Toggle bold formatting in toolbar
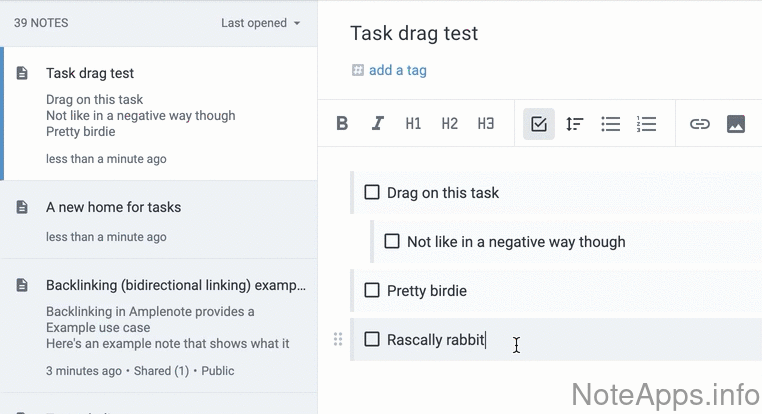 coord(342,124)
